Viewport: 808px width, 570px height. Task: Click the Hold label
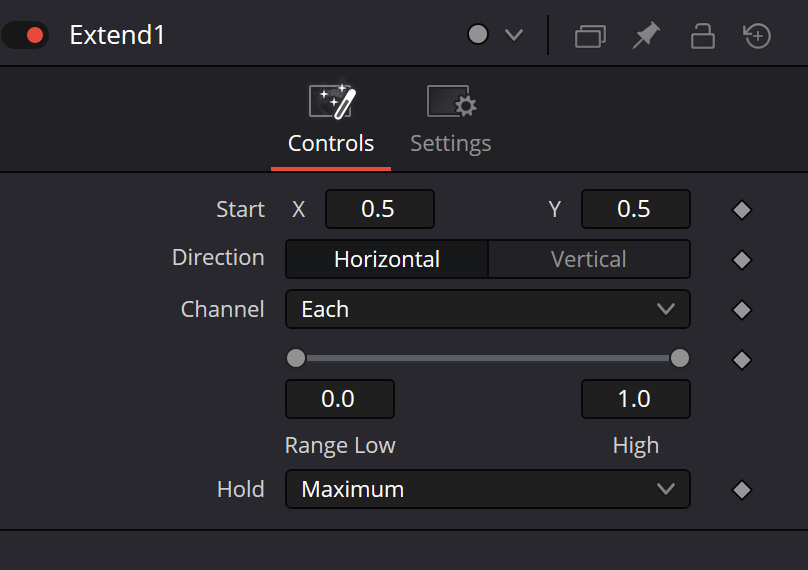coord(241,489)
